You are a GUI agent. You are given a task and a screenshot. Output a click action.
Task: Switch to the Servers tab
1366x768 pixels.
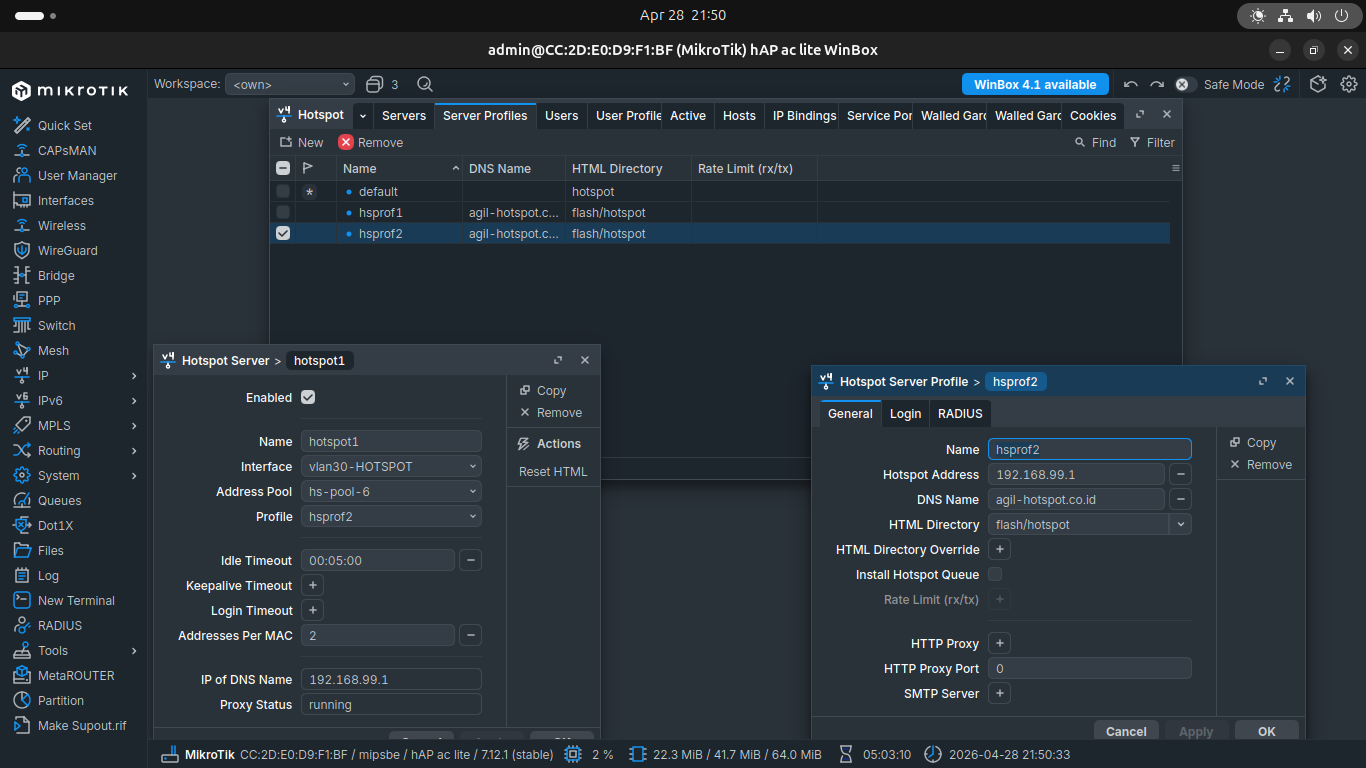pos(404,116)
